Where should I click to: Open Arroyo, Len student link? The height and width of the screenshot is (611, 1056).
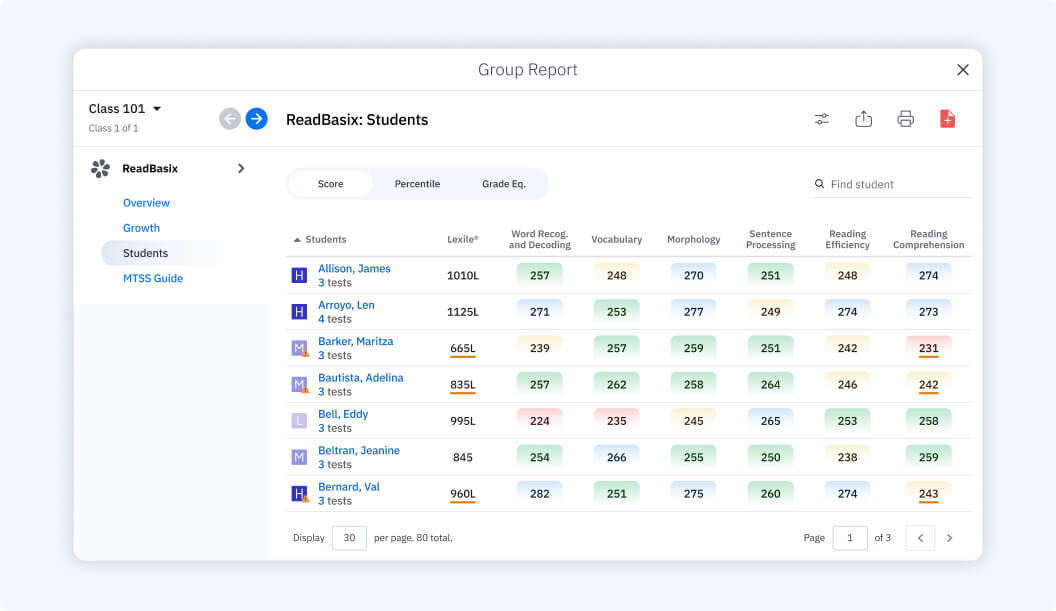346,304
